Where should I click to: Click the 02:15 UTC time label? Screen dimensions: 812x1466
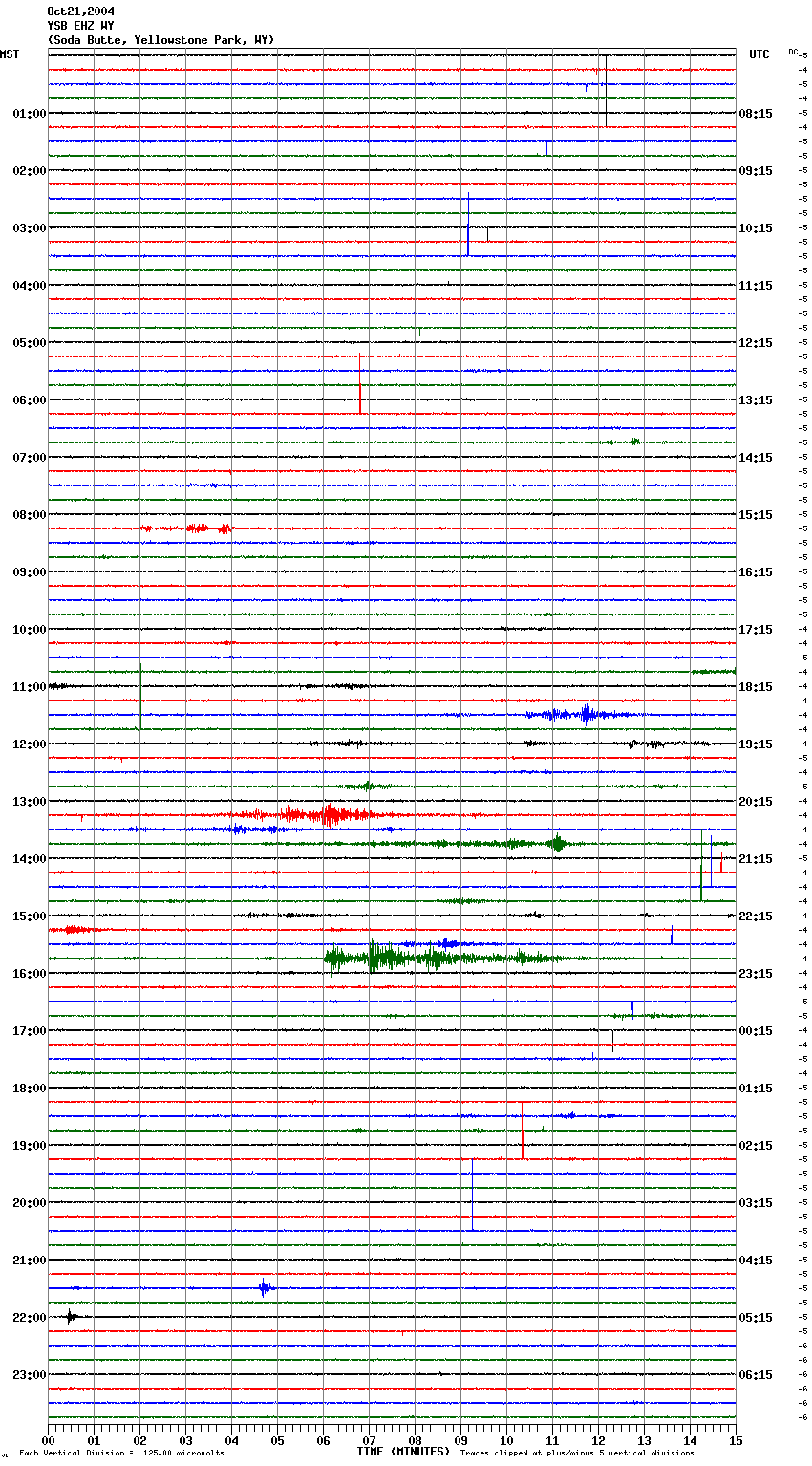756,1146
